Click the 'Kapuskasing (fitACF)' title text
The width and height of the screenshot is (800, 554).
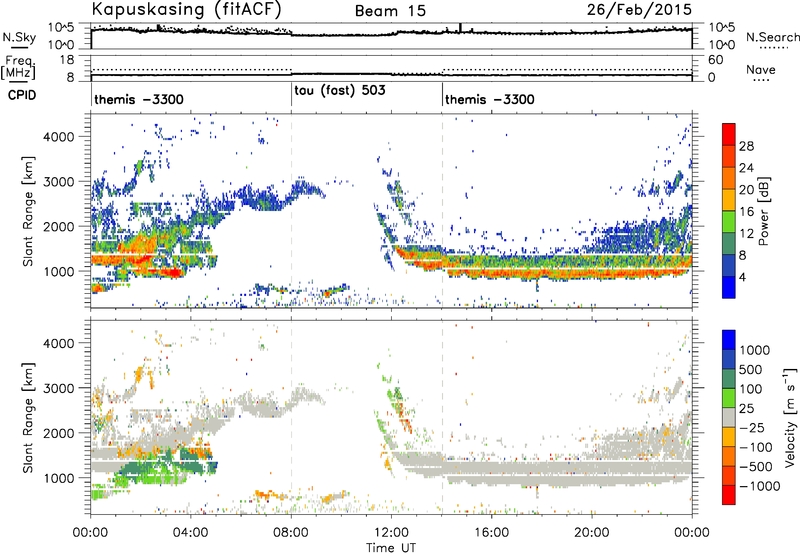[186, 9]
